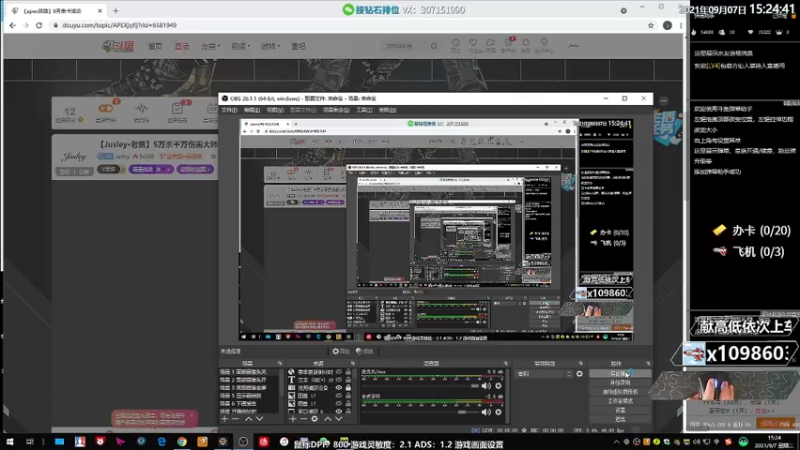Toggle lock on the text (T) source row
Screen dimensions: 800x450
(348, 380)
